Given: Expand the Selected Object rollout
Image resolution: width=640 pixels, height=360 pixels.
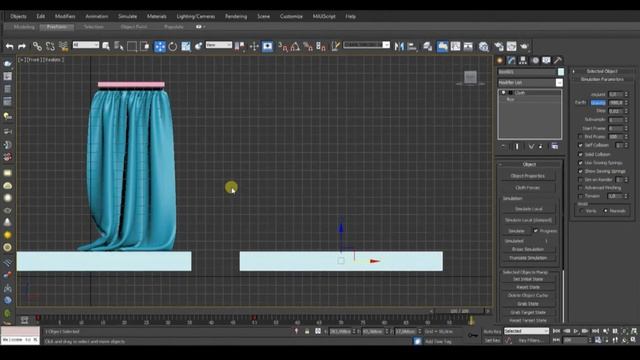Looking at the screenshot, I should [x=602, y=71].
